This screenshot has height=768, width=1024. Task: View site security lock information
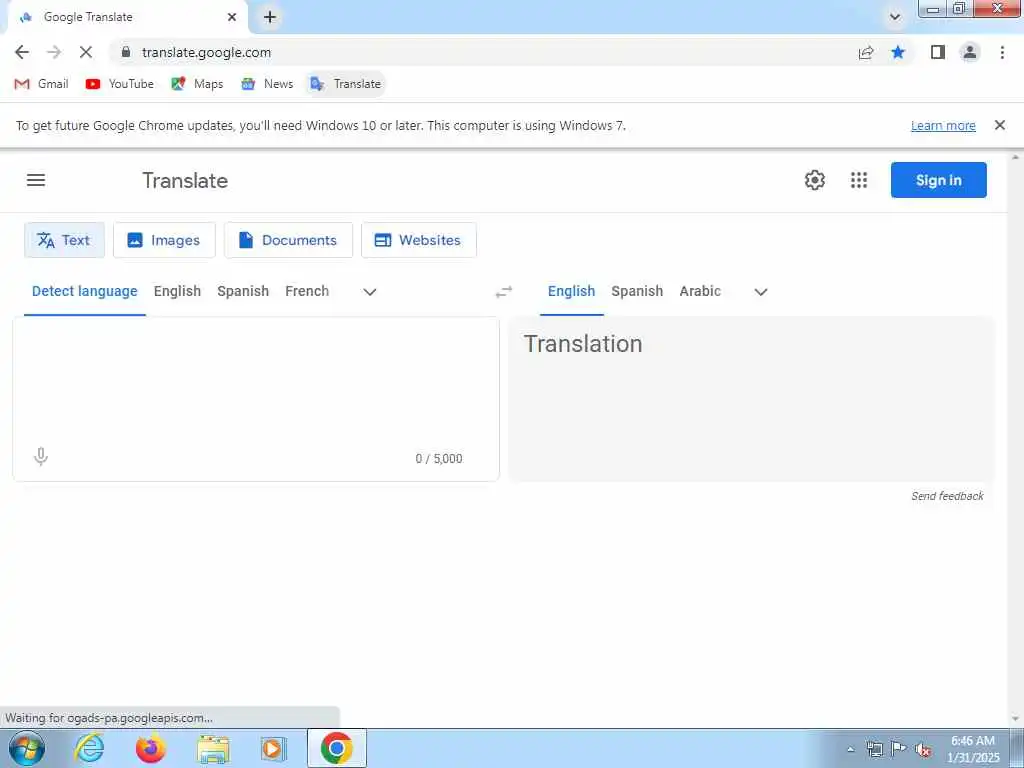point(126,52)
